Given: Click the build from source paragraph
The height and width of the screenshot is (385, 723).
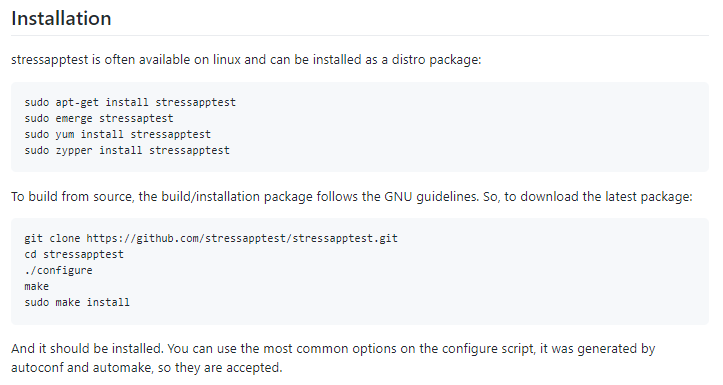Looking at the screenshot, I should tap(351, 197).
